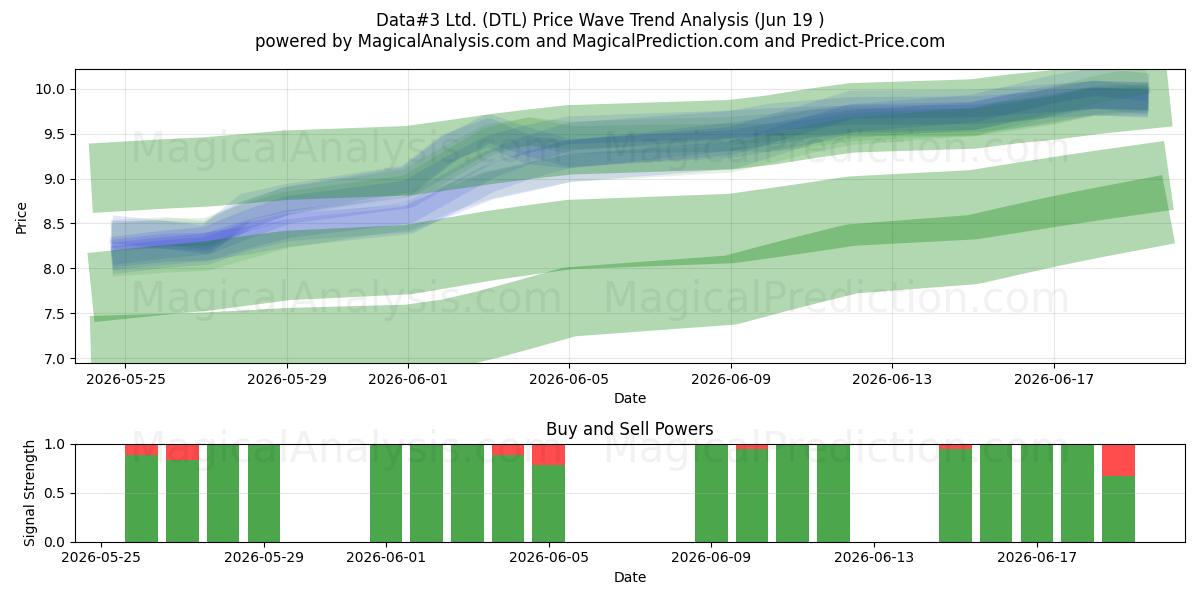The image size is (1200, 600).
Task: Click 2026-05-29 on the Buy and Sell Powers axis
Action: 264,559
